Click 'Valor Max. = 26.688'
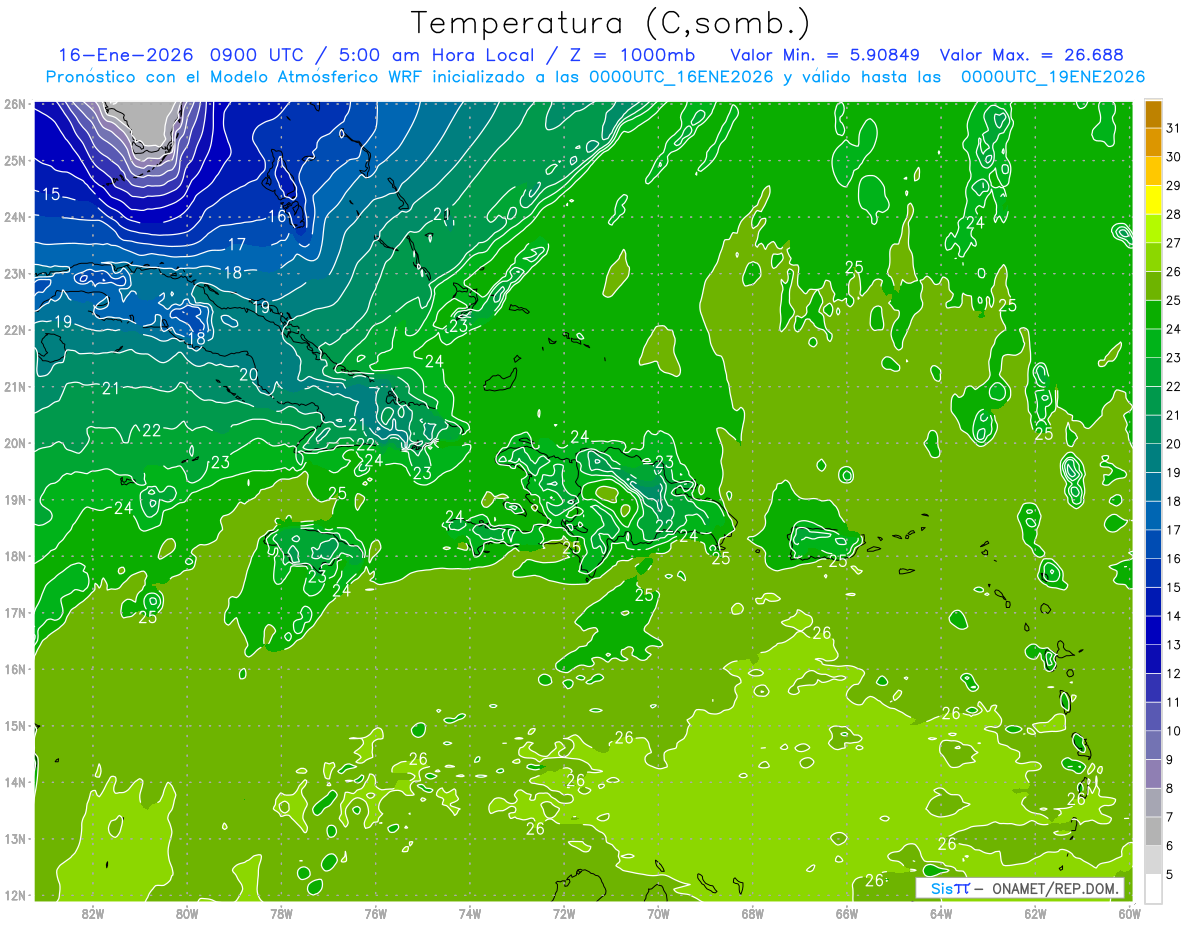The width and height of the screenshot is (1200, 927). coord(1033,55)
